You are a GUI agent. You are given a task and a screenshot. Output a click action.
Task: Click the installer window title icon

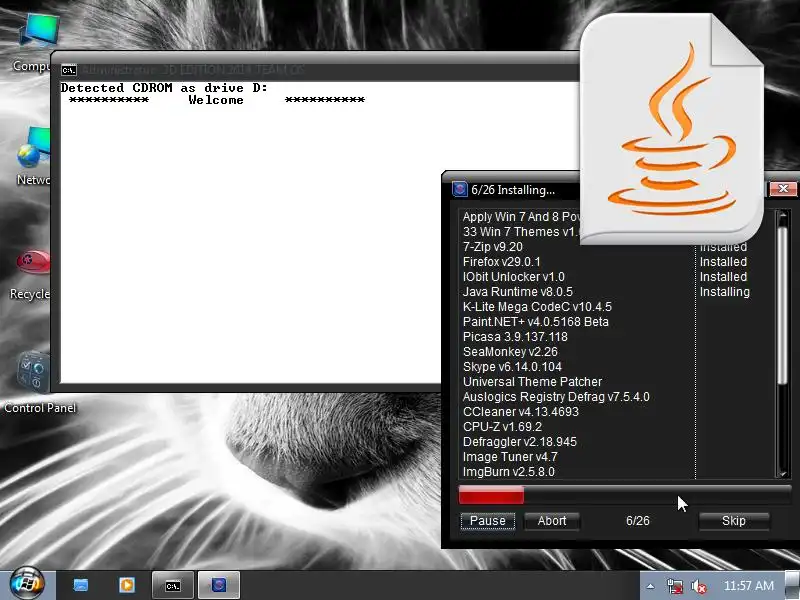click(x=460, y=190)
